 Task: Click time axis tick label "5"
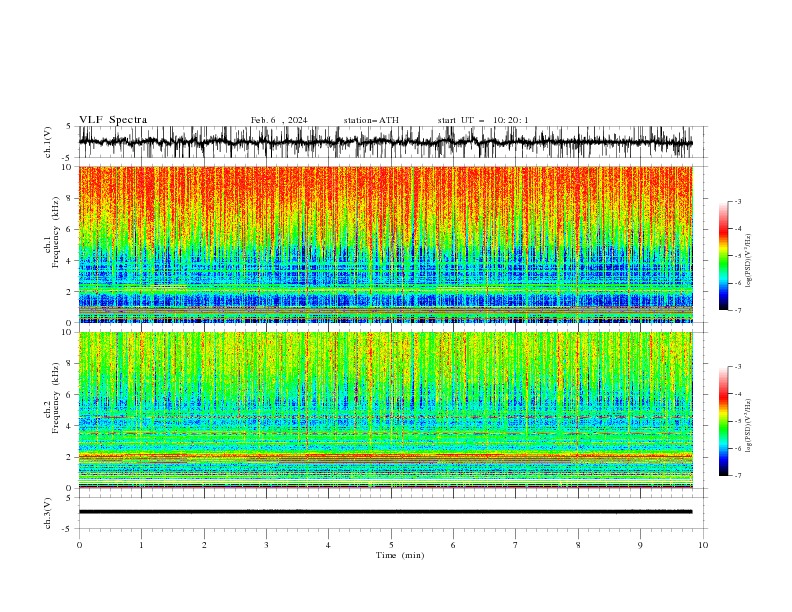pyautogui.click(x=391, y=545)
